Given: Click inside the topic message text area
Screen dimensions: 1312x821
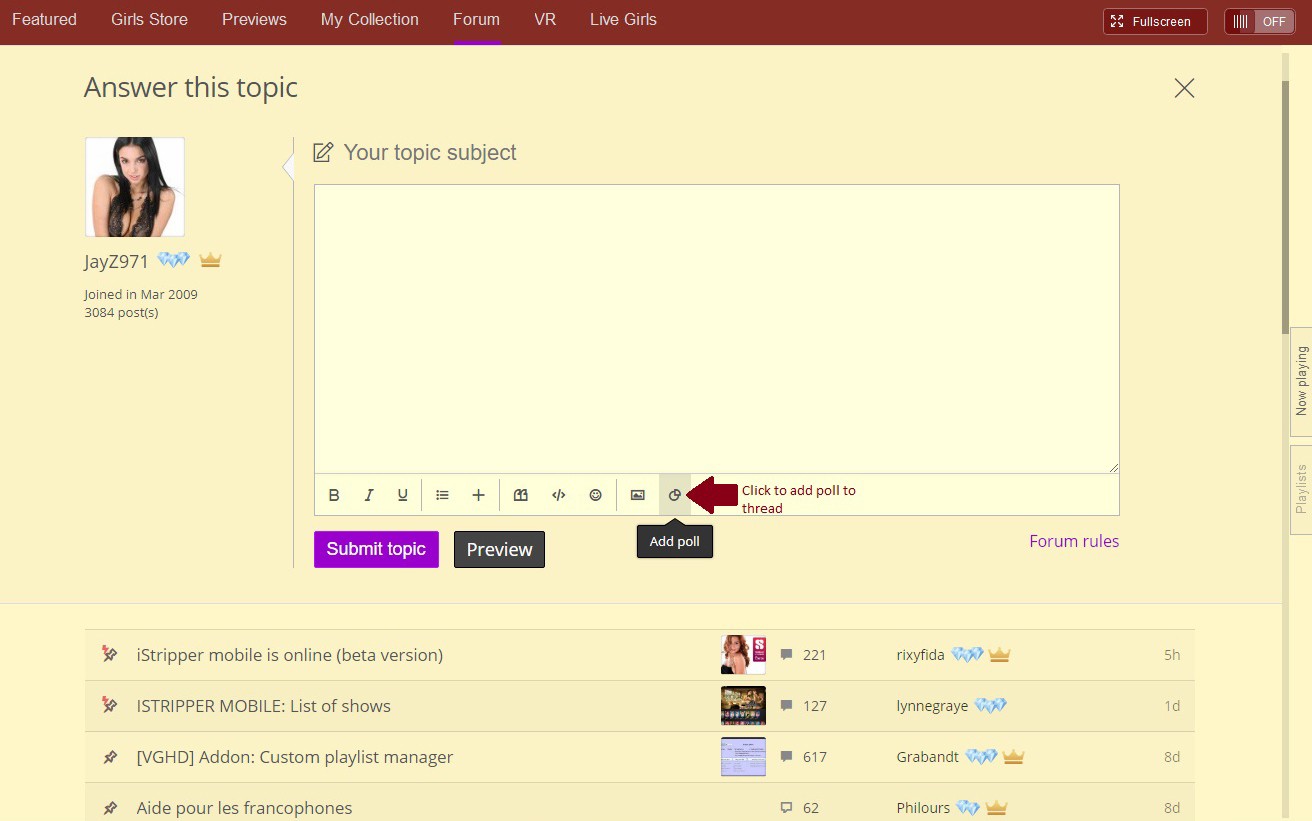Looking at the screenshot, I should 716,328.
